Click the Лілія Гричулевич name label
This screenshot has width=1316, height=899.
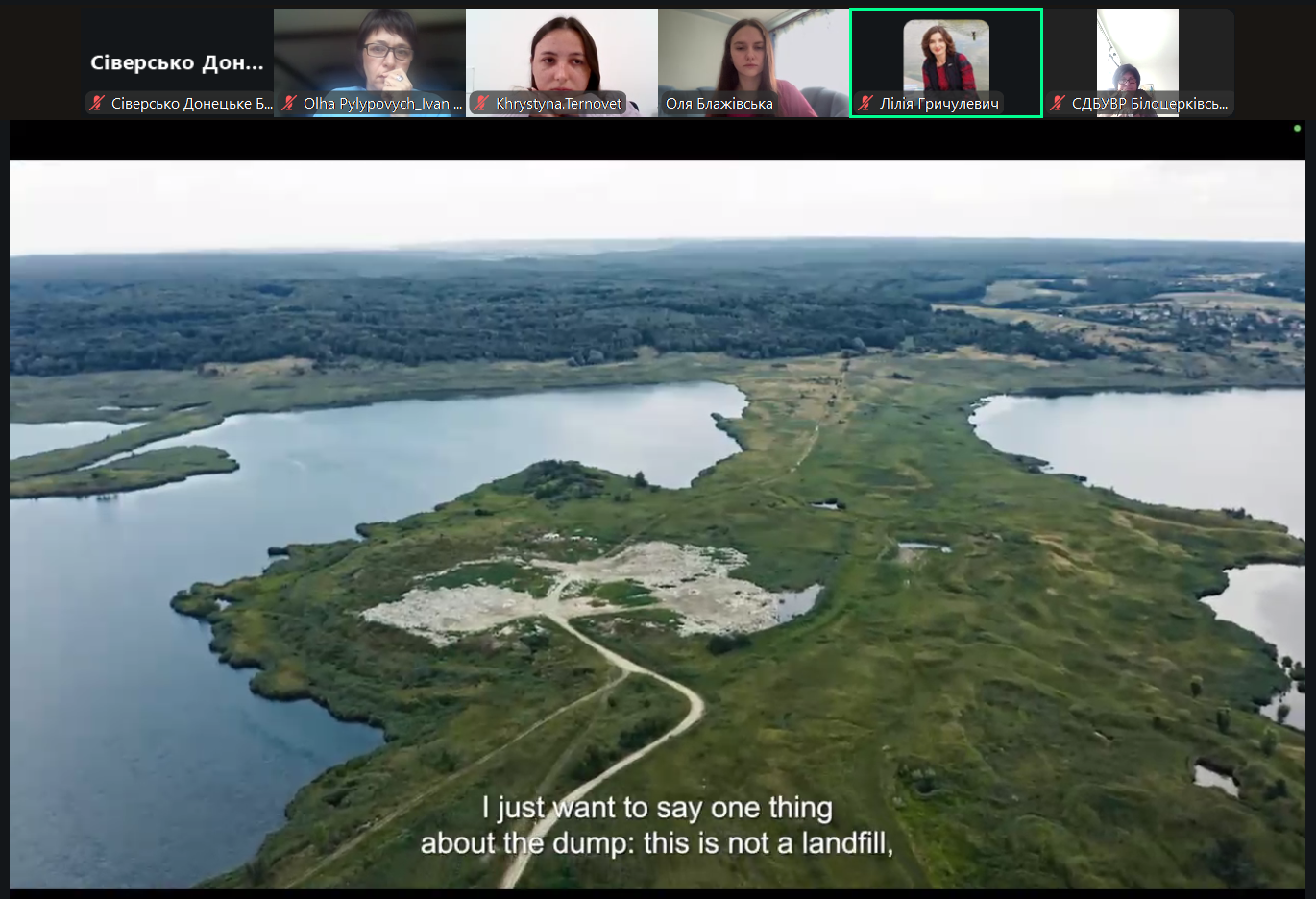click(x=938, y=104)
